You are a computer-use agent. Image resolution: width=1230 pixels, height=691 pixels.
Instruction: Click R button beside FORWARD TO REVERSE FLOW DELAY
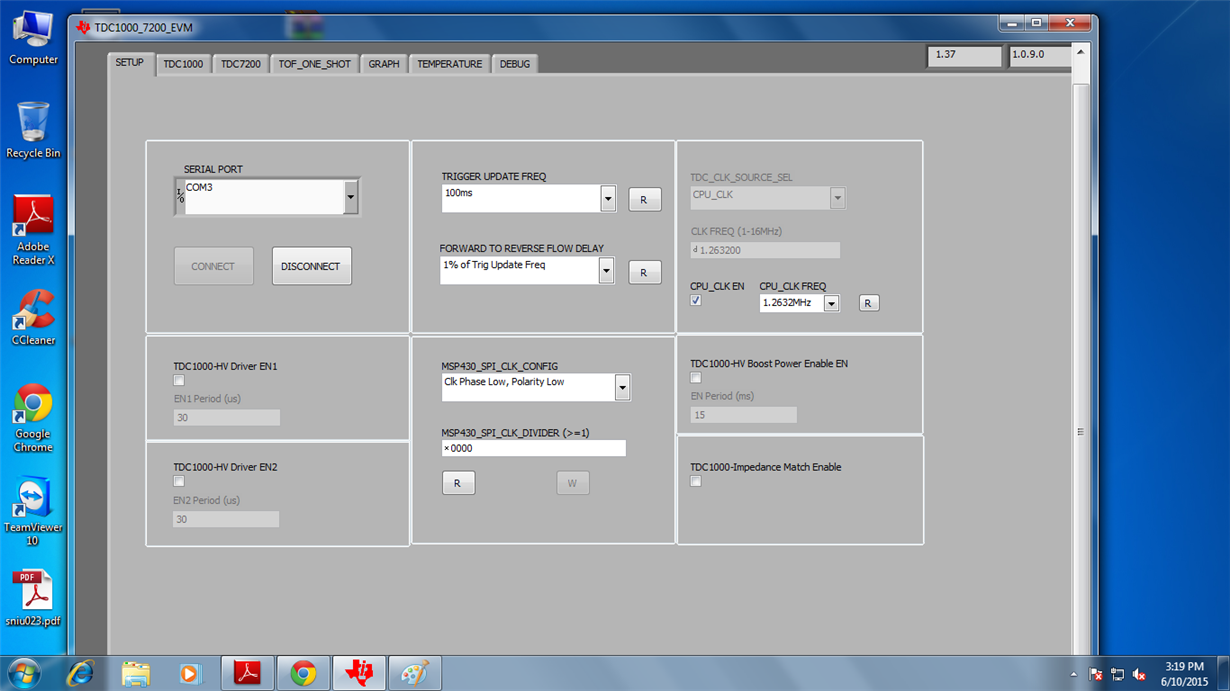[644, 272]
